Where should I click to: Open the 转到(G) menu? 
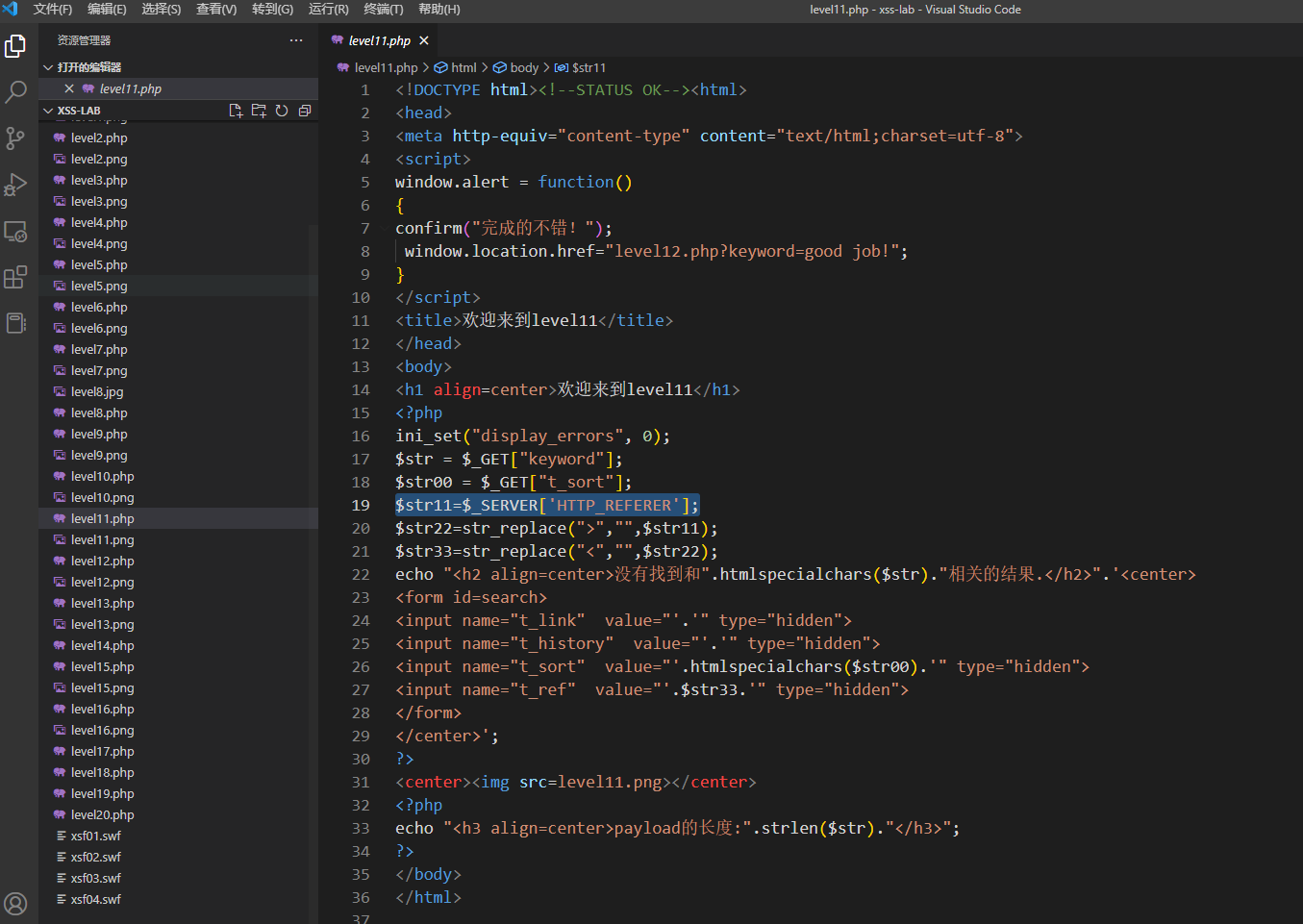[272, 9]
